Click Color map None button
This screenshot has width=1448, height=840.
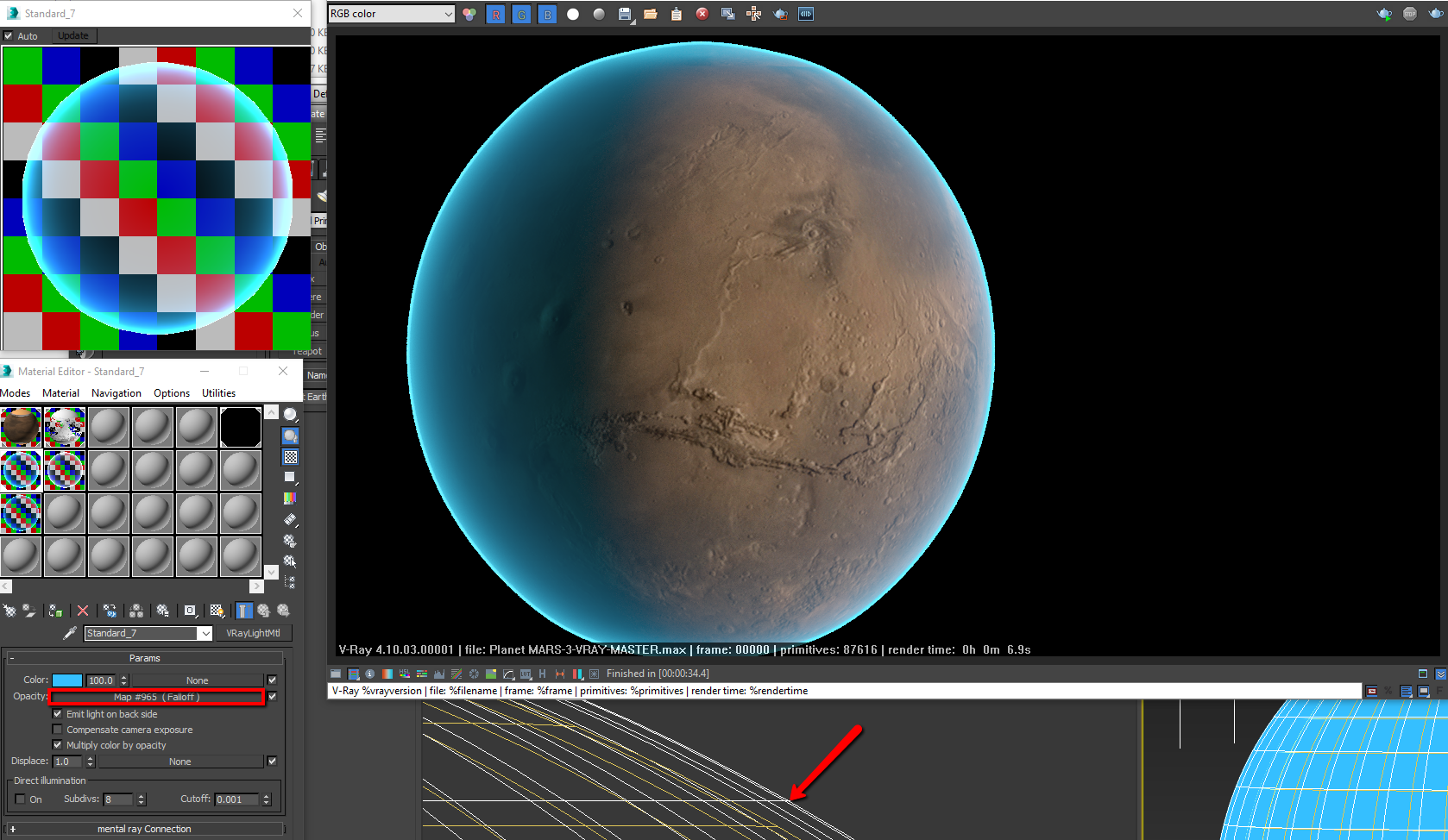point(197,680)
